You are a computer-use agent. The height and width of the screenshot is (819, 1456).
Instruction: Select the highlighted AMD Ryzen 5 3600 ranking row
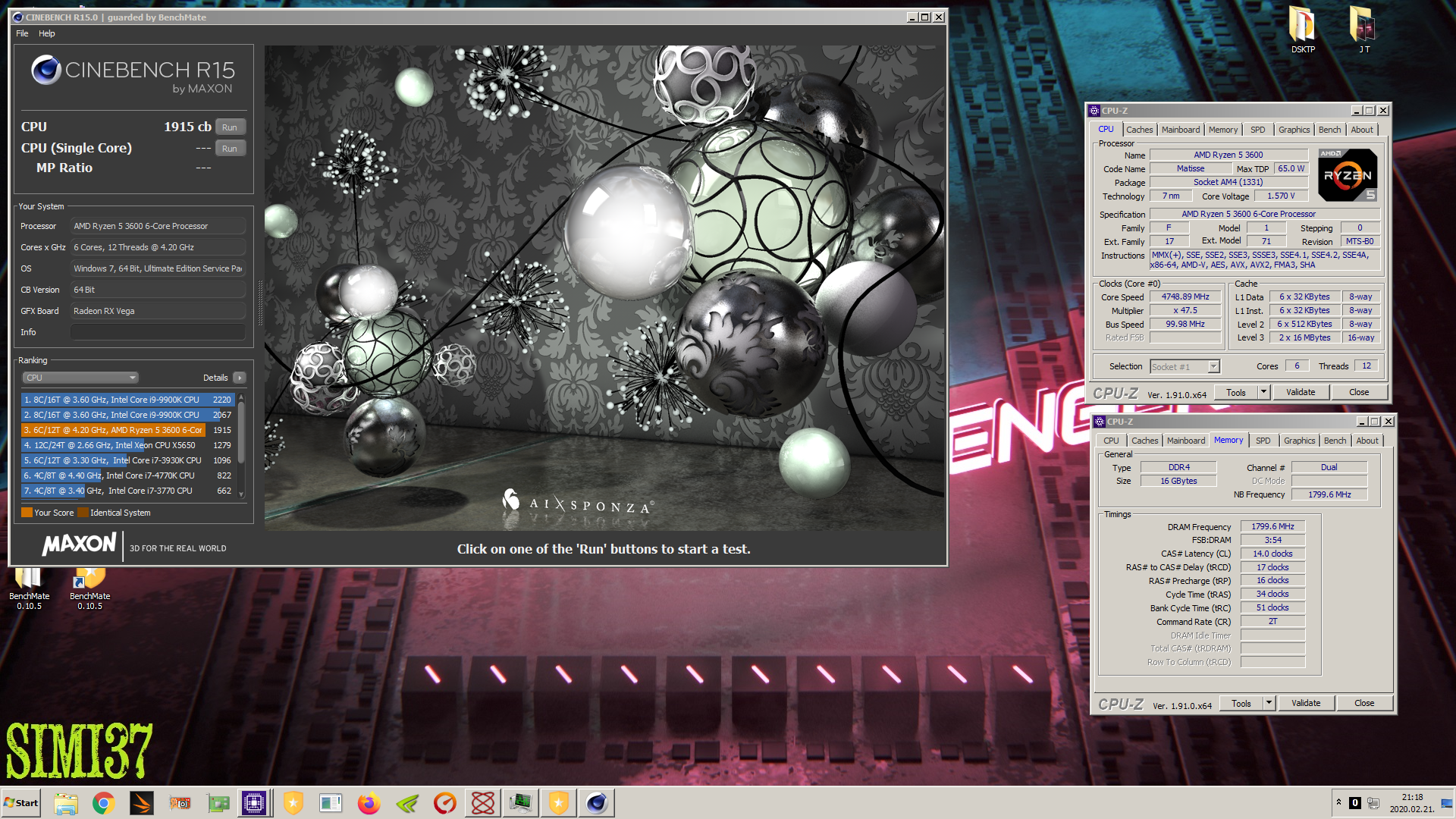coord(127,430)
